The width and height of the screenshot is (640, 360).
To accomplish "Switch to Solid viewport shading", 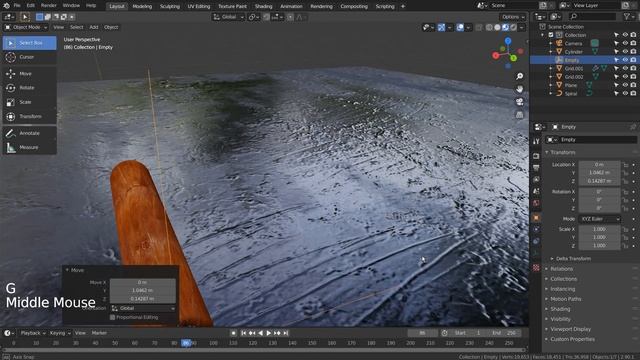I will tap(497, 27).
